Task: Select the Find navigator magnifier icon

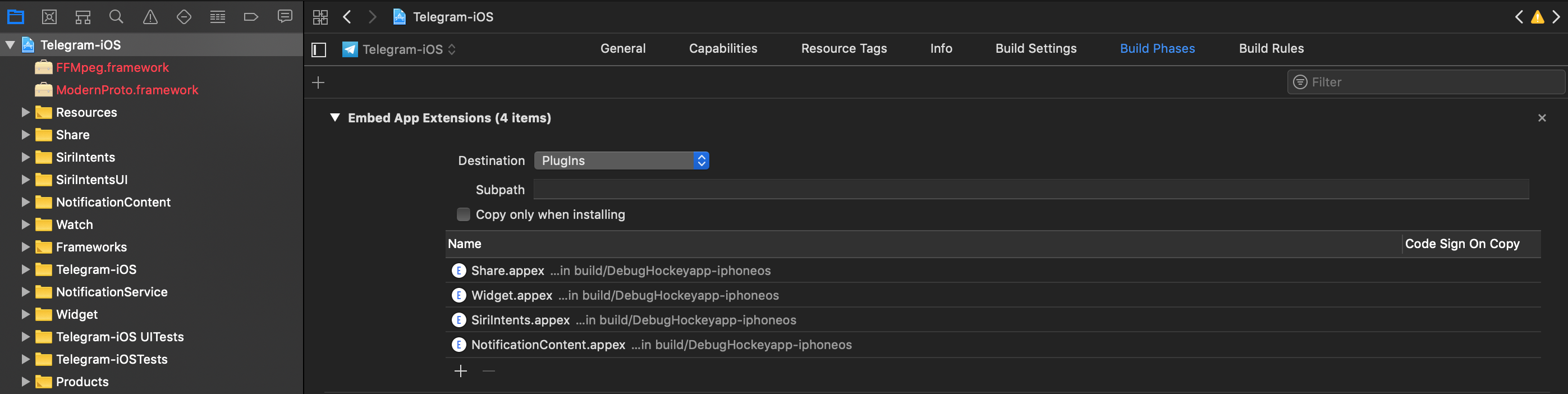Action: click(116, 17)
